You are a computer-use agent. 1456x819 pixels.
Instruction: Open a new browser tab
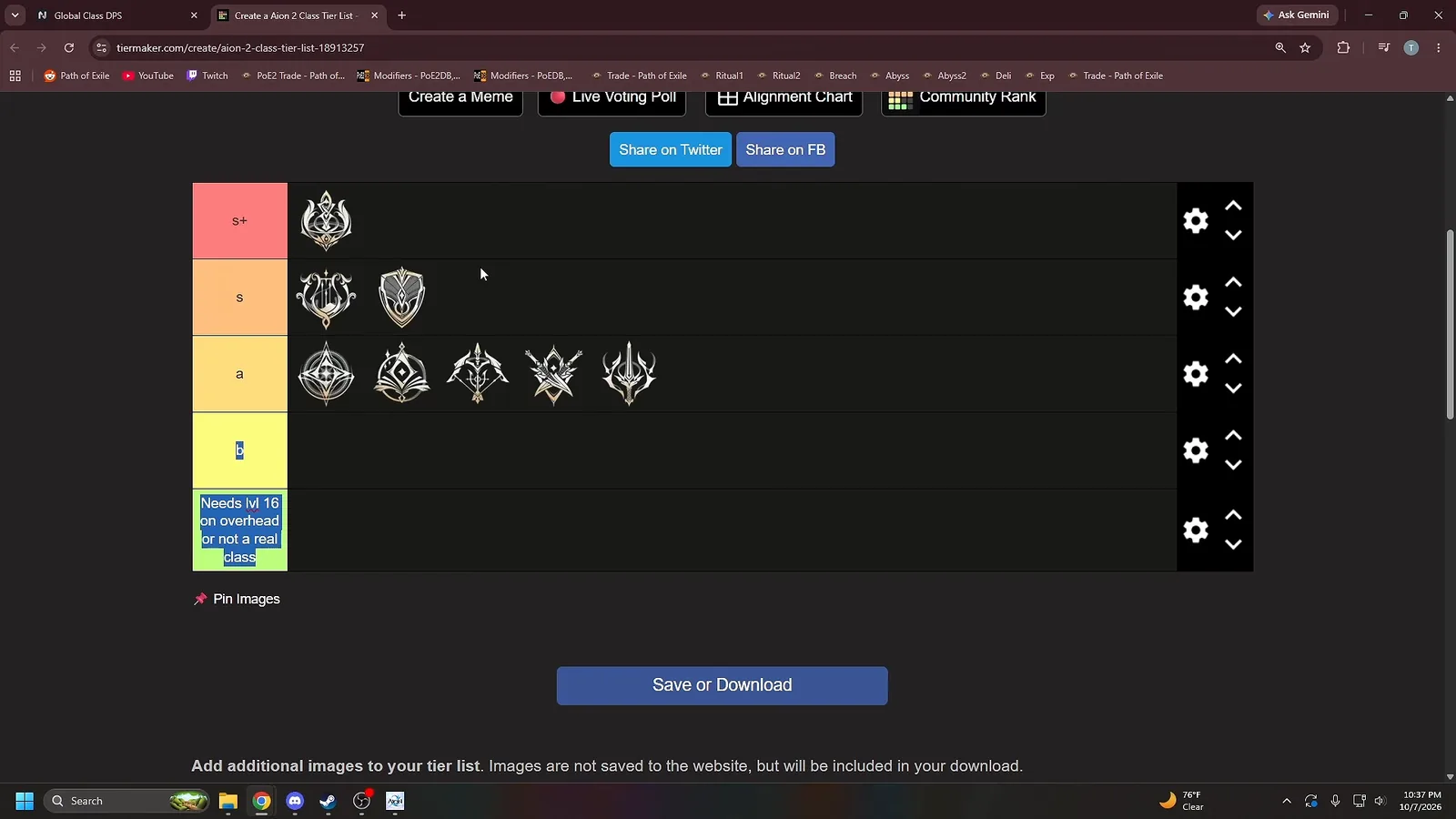pos(402,15)
